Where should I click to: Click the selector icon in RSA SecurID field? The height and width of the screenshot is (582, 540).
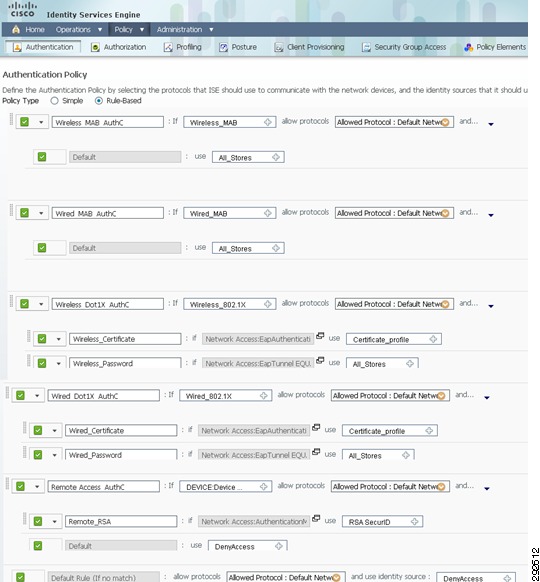[415, 521]
